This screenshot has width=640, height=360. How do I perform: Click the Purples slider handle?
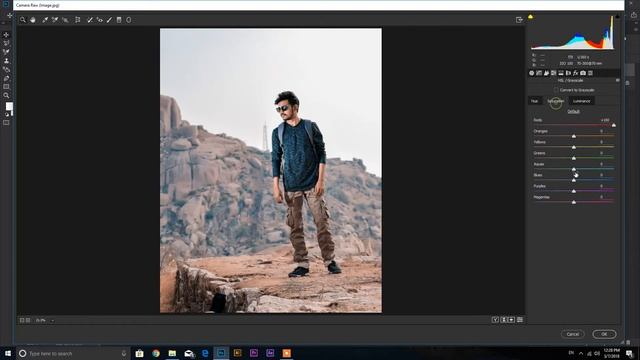click(573, 191)
